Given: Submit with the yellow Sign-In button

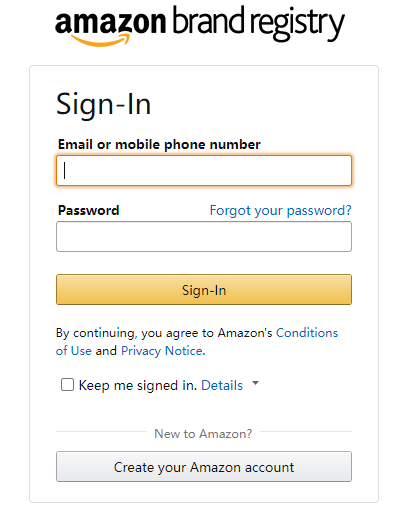Looking at the screenshot, I should pyautogui.click(x=204, y=289).
